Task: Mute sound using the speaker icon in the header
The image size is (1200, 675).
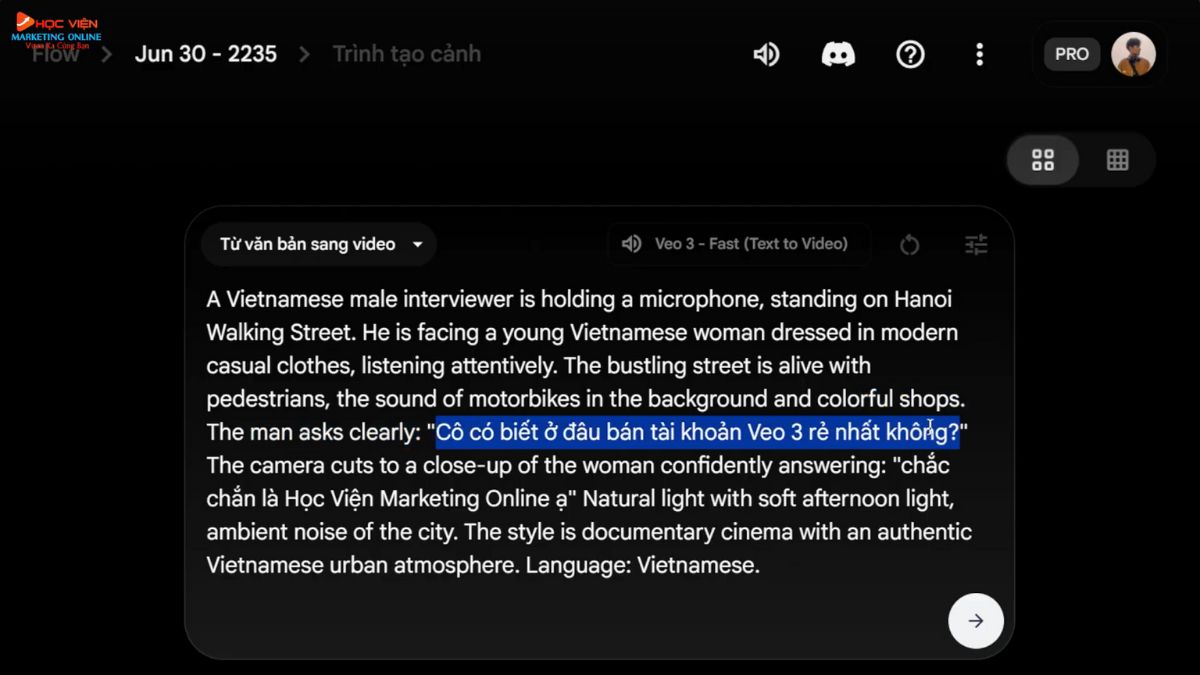Action: click(x=766, y=54)
